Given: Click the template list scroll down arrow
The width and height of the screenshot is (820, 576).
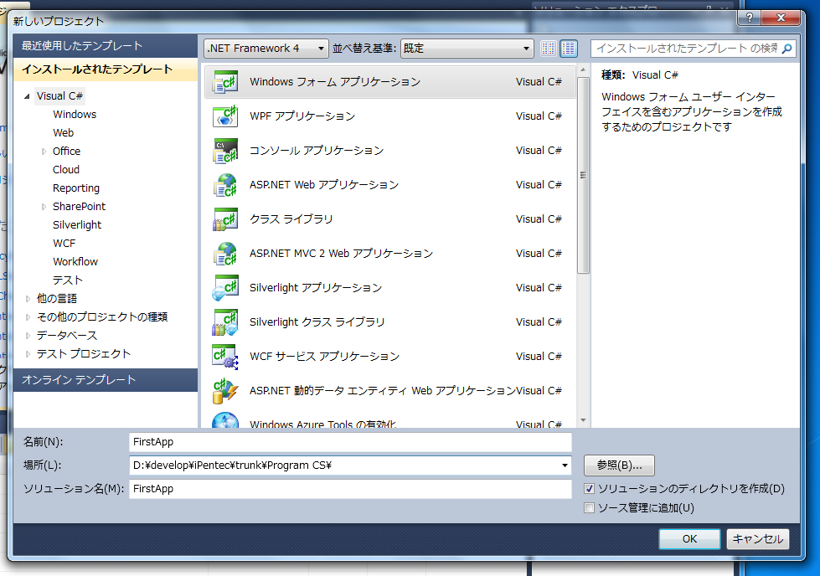Looking at the screenshot, I should tap(583, 421).
